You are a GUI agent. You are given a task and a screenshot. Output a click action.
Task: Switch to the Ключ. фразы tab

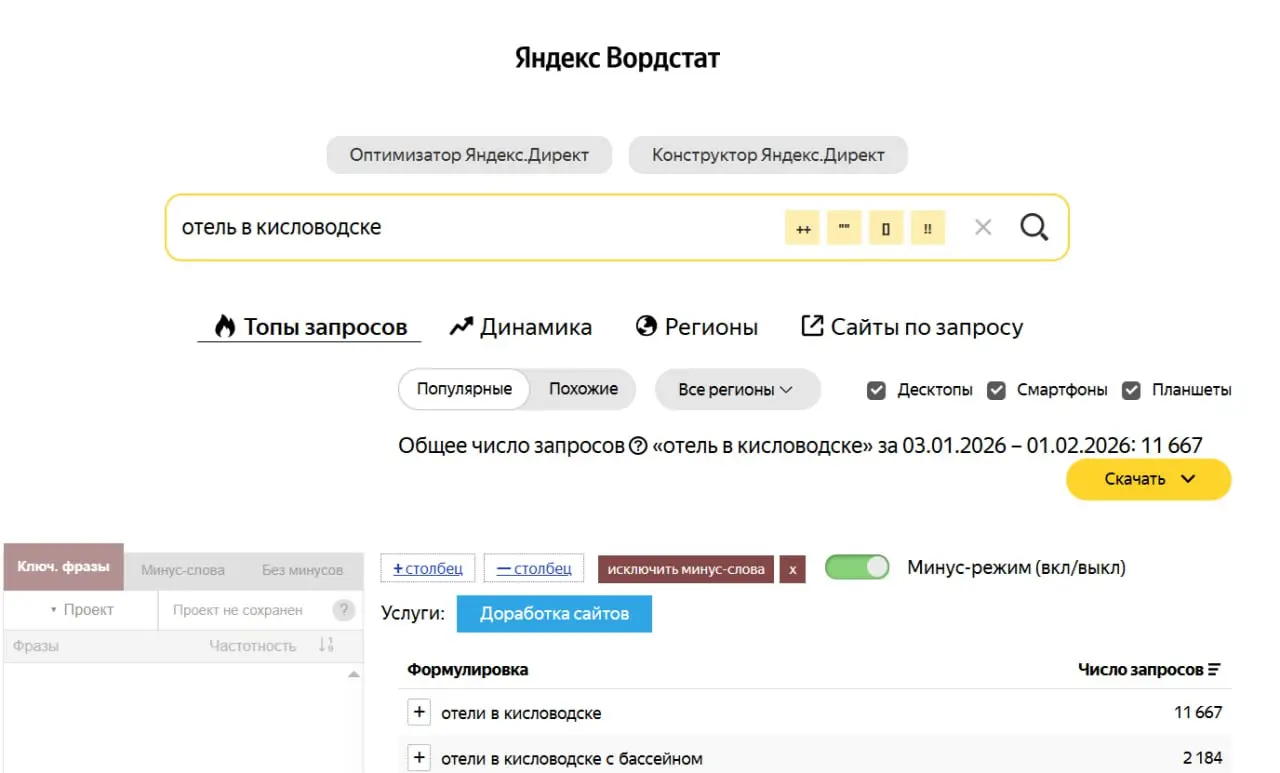[x=63, y=567]
